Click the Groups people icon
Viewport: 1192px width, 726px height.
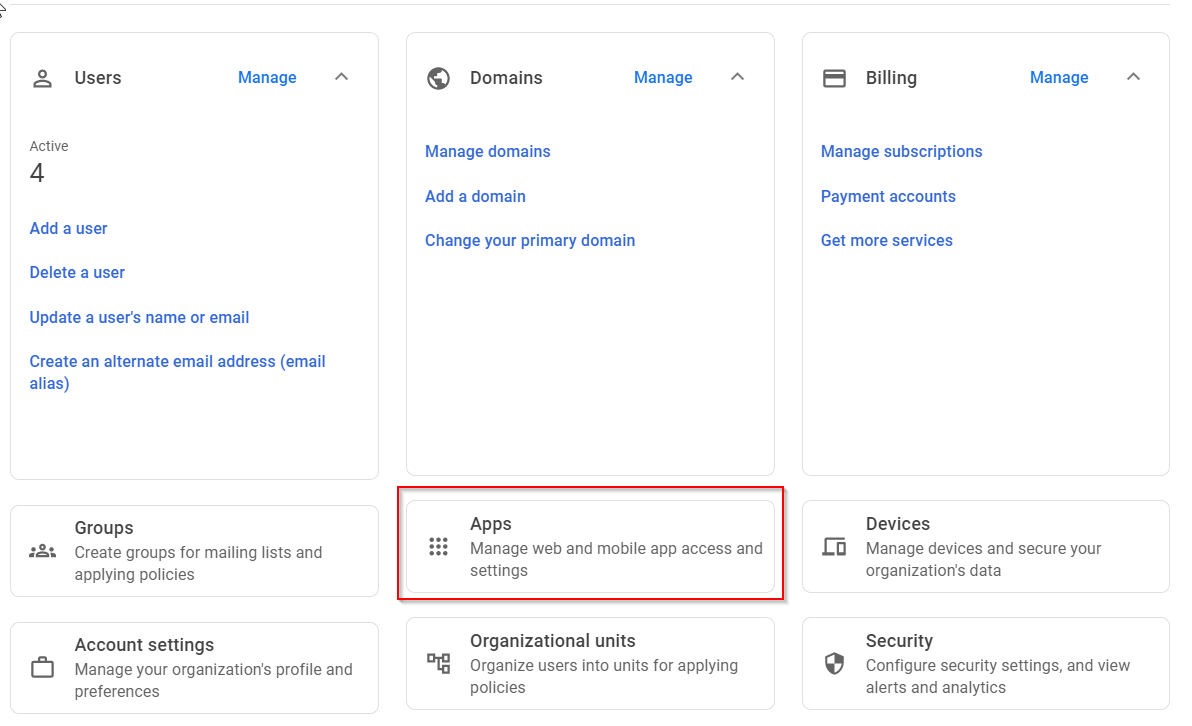(42, 551)
